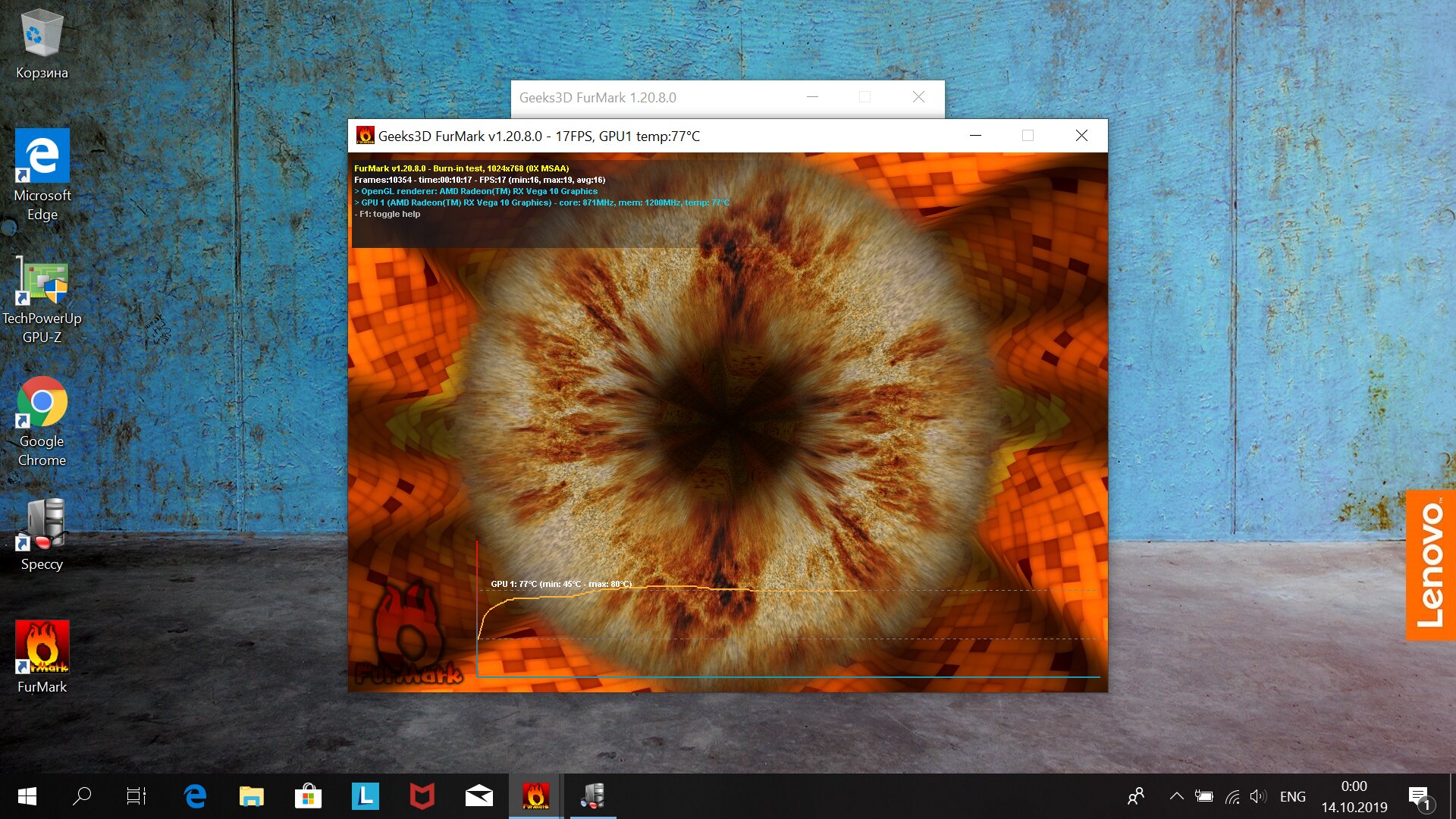Open the ENG language input selector
Viewport: 1456px width, 819px height.
click(1293, 796)
